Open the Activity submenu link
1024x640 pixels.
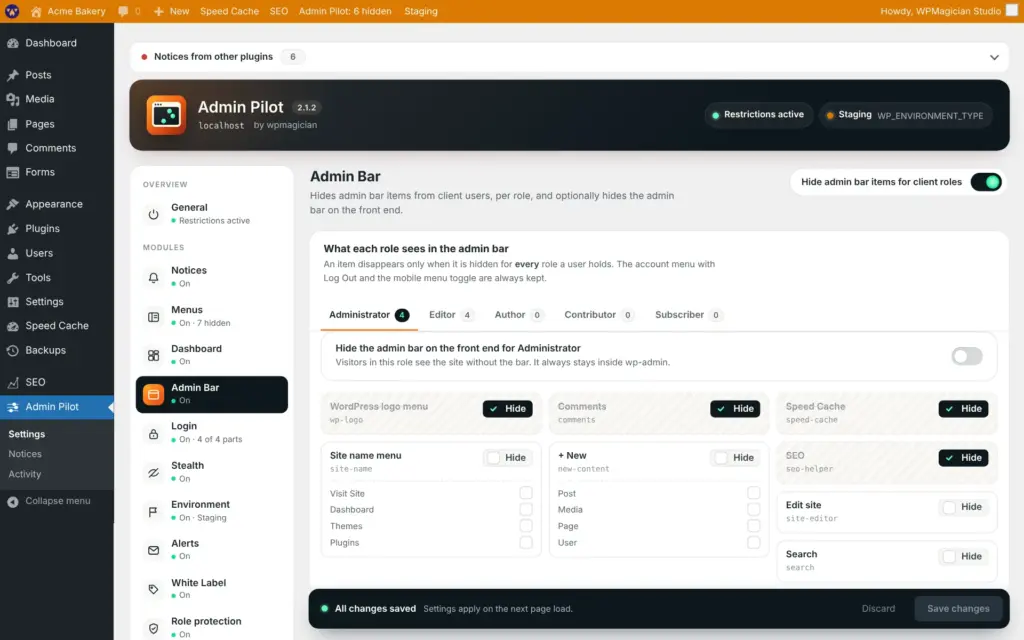click(x=25, y=474)
